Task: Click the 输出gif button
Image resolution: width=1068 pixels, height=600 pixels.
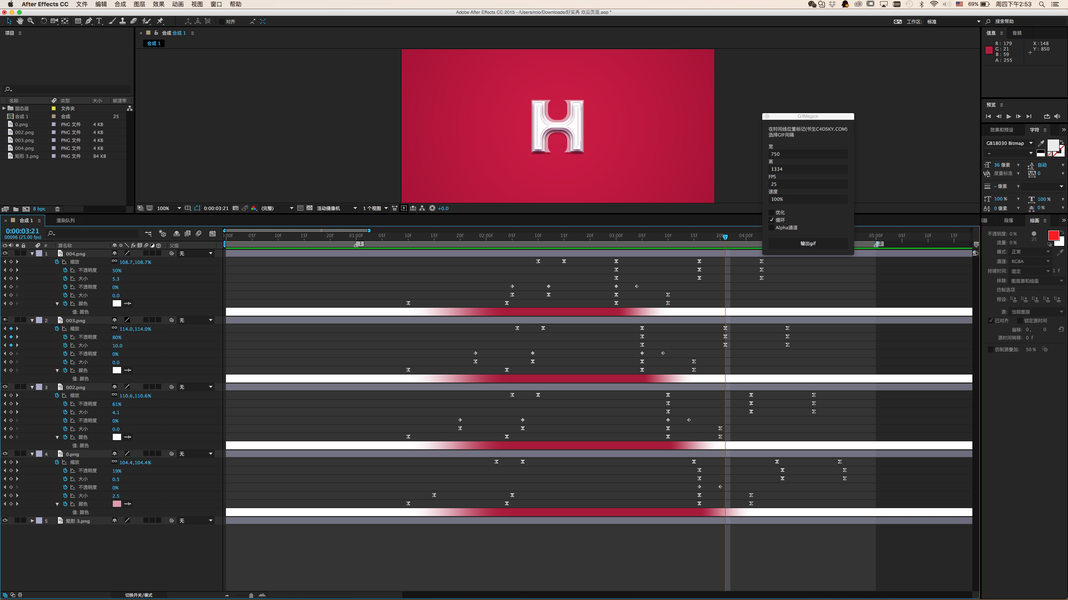Action: pos(808,243)
